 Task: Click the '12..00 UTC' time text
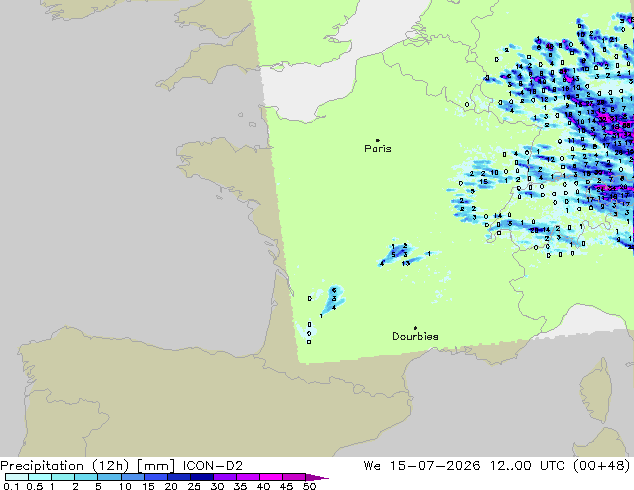point(527,466)
